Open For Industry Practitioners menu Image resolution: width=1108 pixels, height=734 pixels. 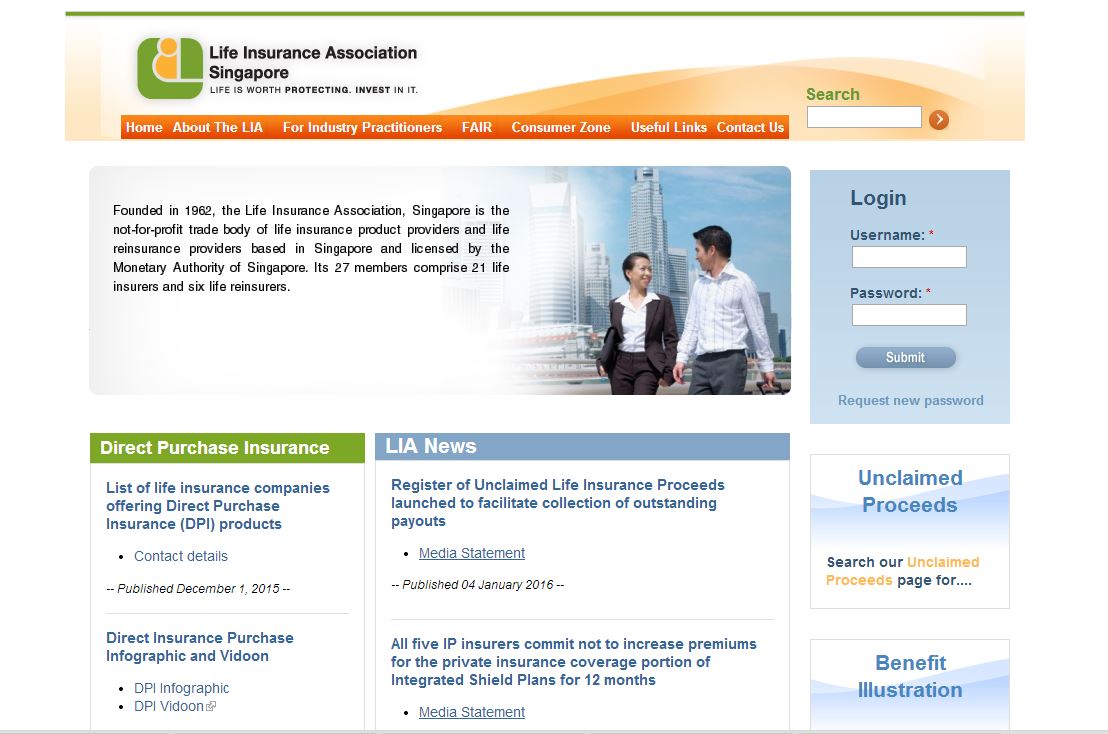pyautogui.click(x=362, y=128)
